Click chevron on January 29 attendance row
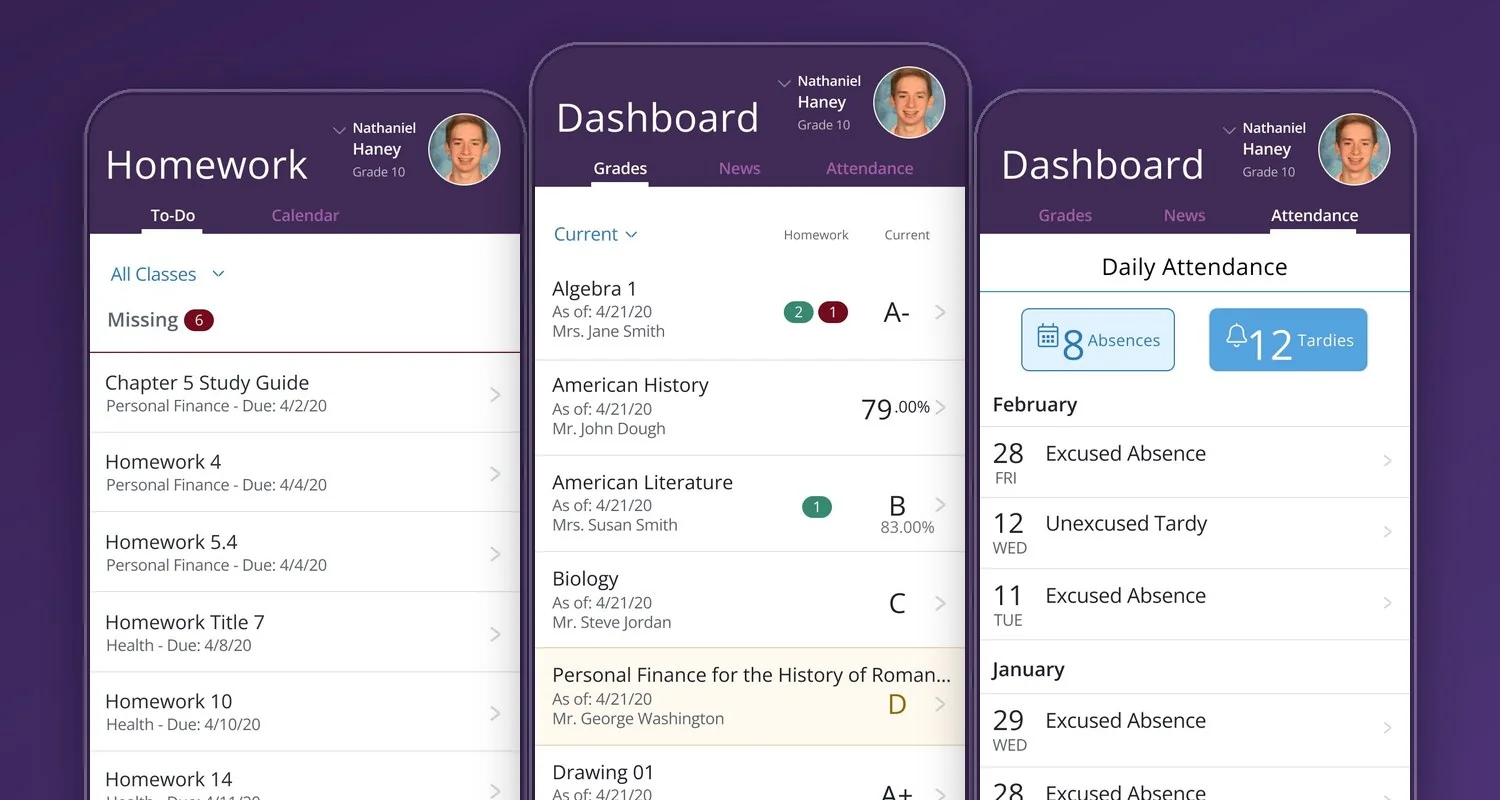 (1388, 728)
